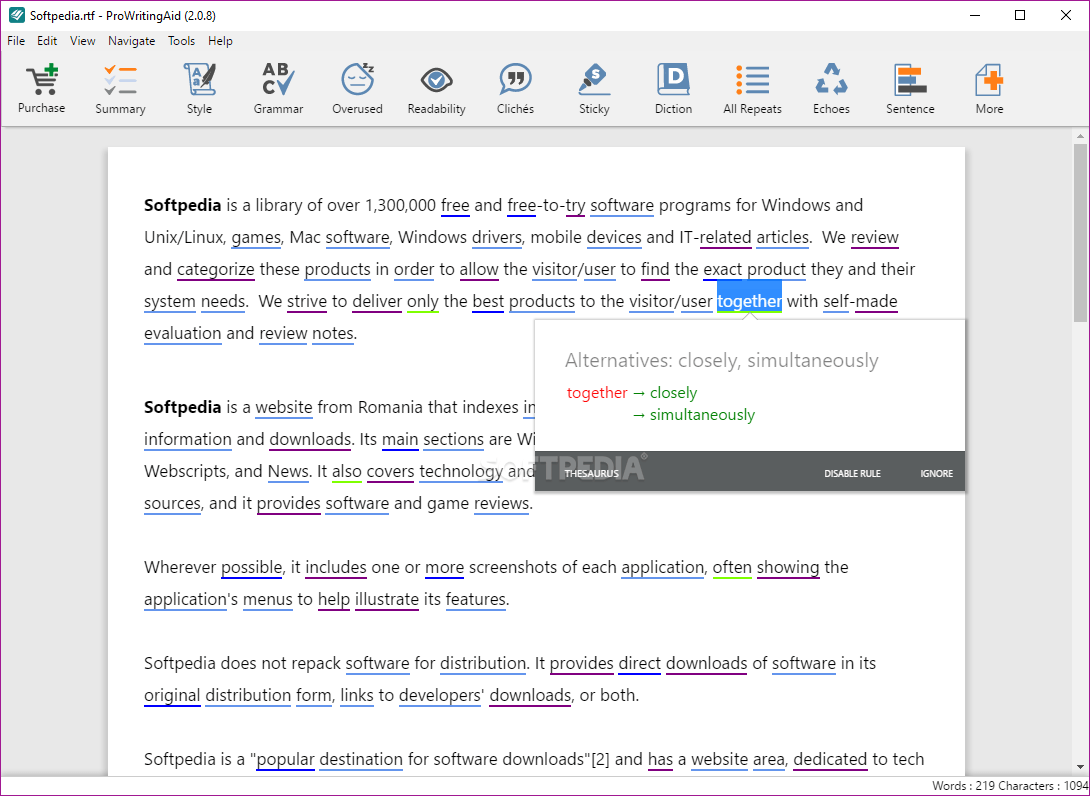Viewport: 1090px width, 796px height.
Task: Run the Readability analysis
Action: 436,88
